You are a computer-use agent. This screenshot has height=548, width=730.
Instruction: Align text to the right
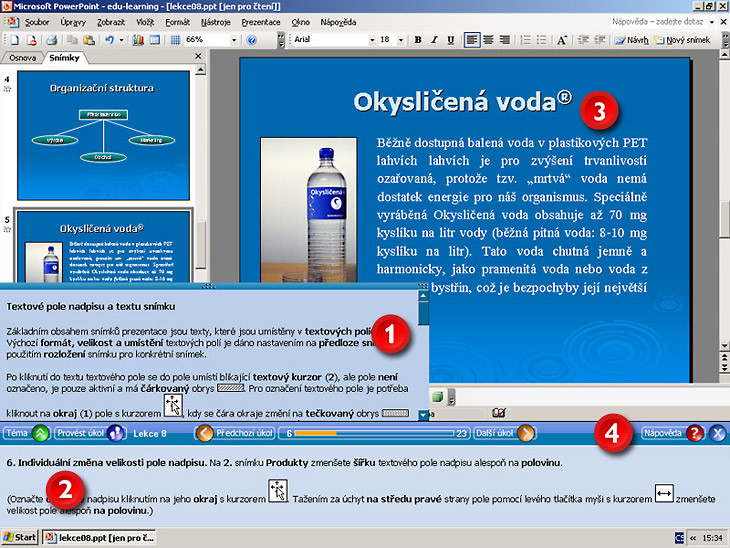pos(505,40)
